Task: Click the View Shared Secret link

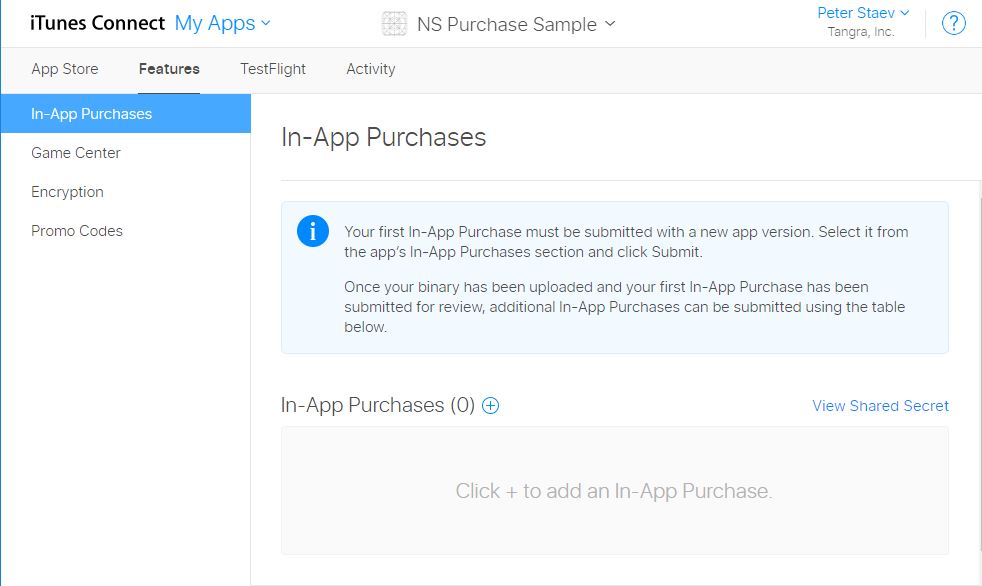Action: 881,406
